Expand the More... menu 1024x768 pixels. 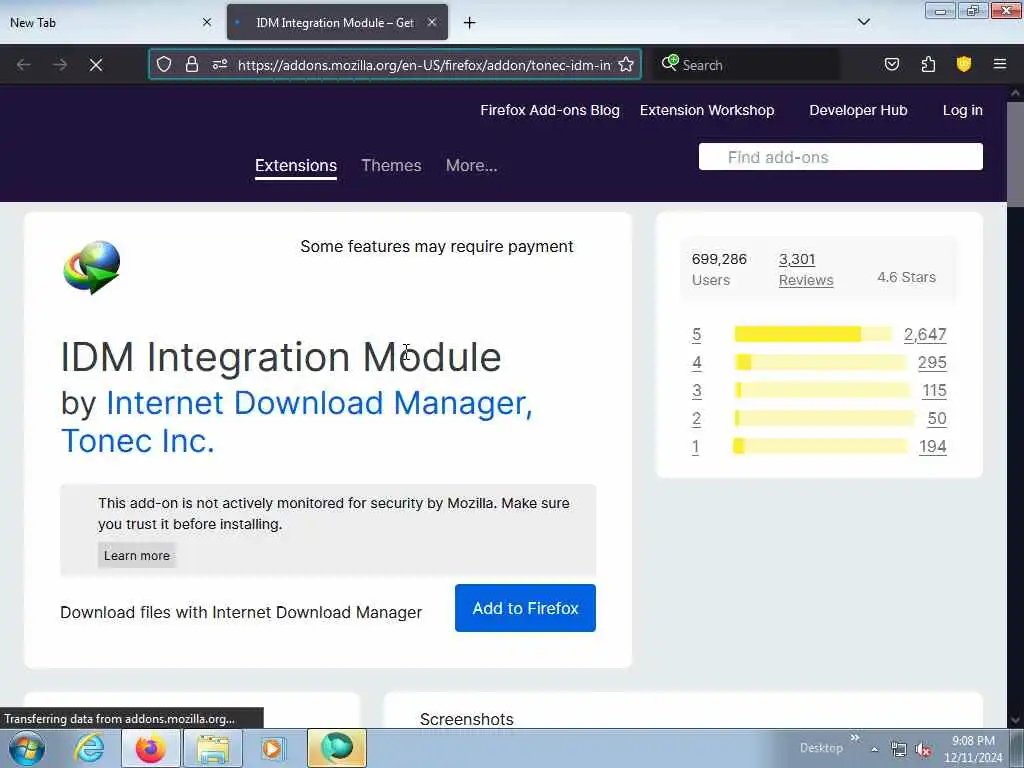tap(472, 166)
